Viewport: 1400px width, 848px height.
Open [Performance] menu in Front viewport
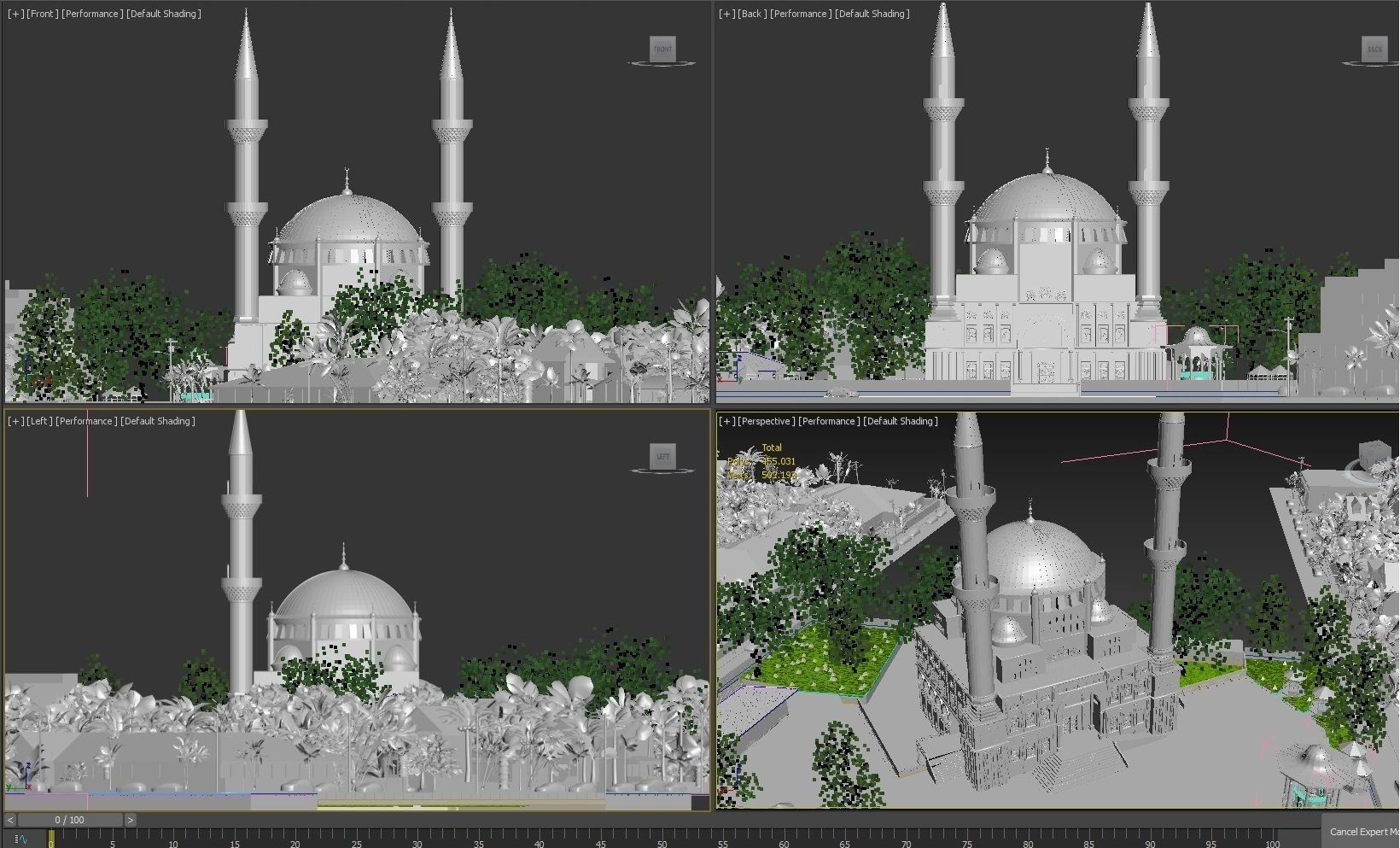92,14
